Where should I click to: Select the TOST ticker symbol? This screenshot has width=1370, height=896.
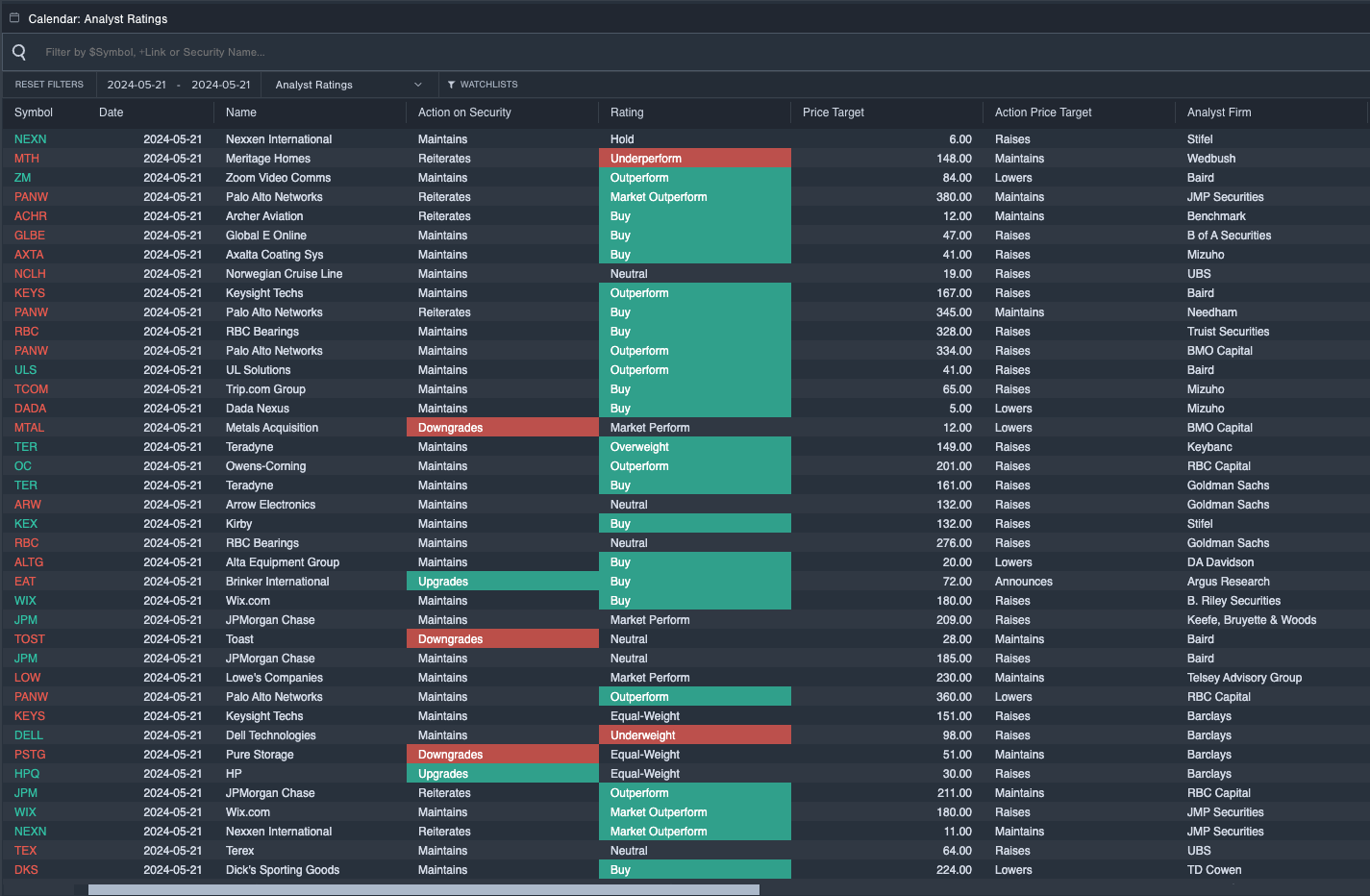click(30, 639)
